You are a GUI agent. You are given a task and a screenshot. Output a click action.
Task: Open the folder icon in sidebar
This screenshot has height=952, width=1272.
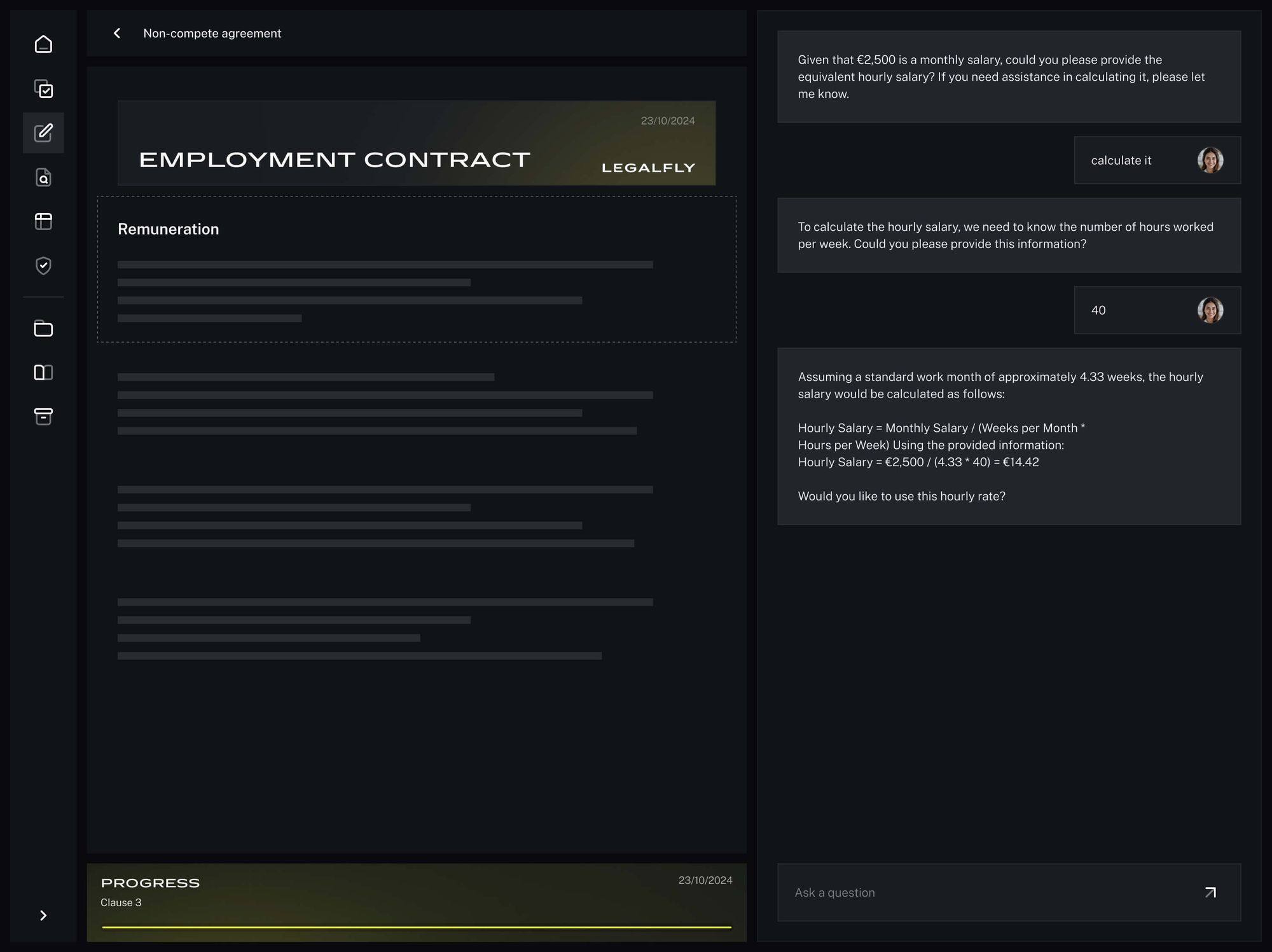pyautogui.click(x=43, y=328)
